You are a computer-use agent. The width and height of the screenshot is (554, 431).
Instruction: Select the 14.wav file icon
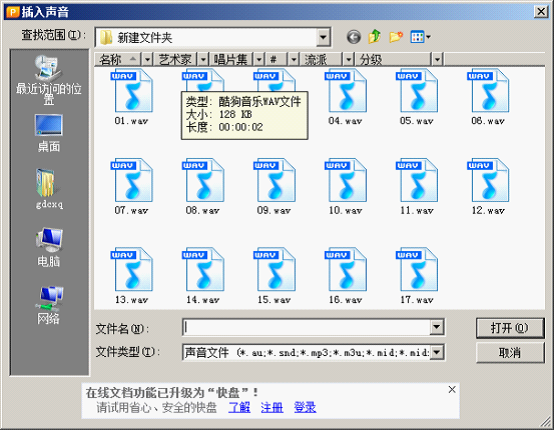(x=203, y=270)
